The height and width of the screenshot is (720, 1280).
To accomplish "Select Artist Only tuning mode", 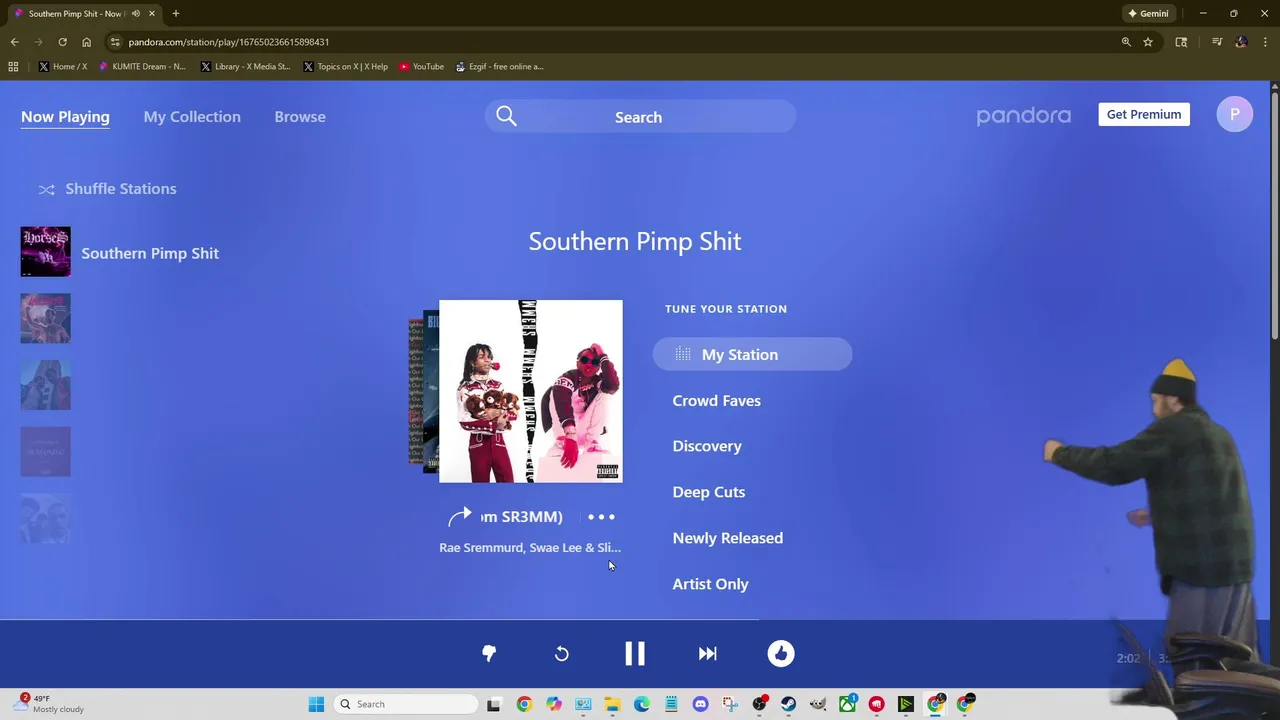I will [x=710, y=584].
